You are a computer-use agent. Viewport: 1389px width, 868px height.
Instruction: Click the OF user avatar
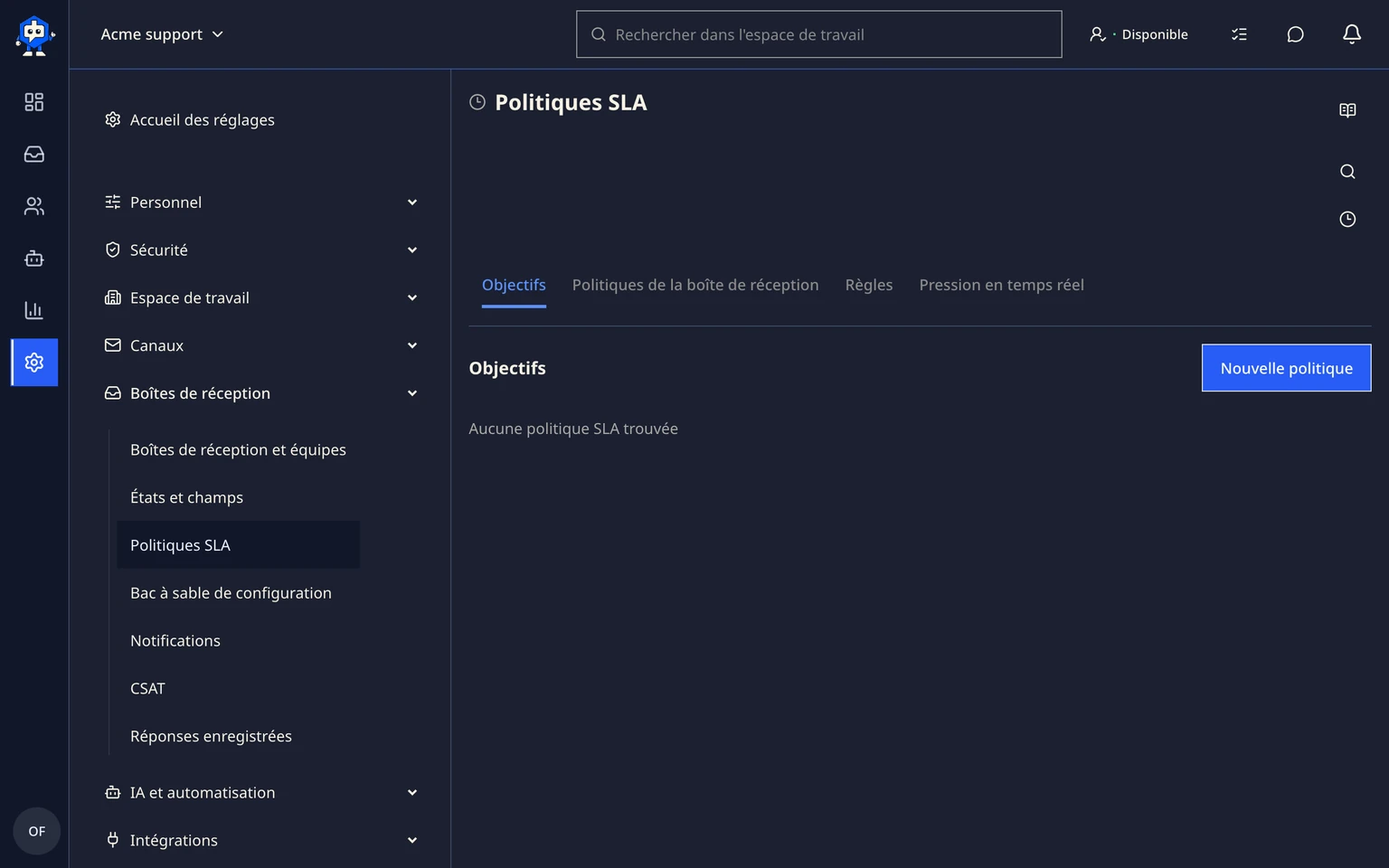pos(36,831)
